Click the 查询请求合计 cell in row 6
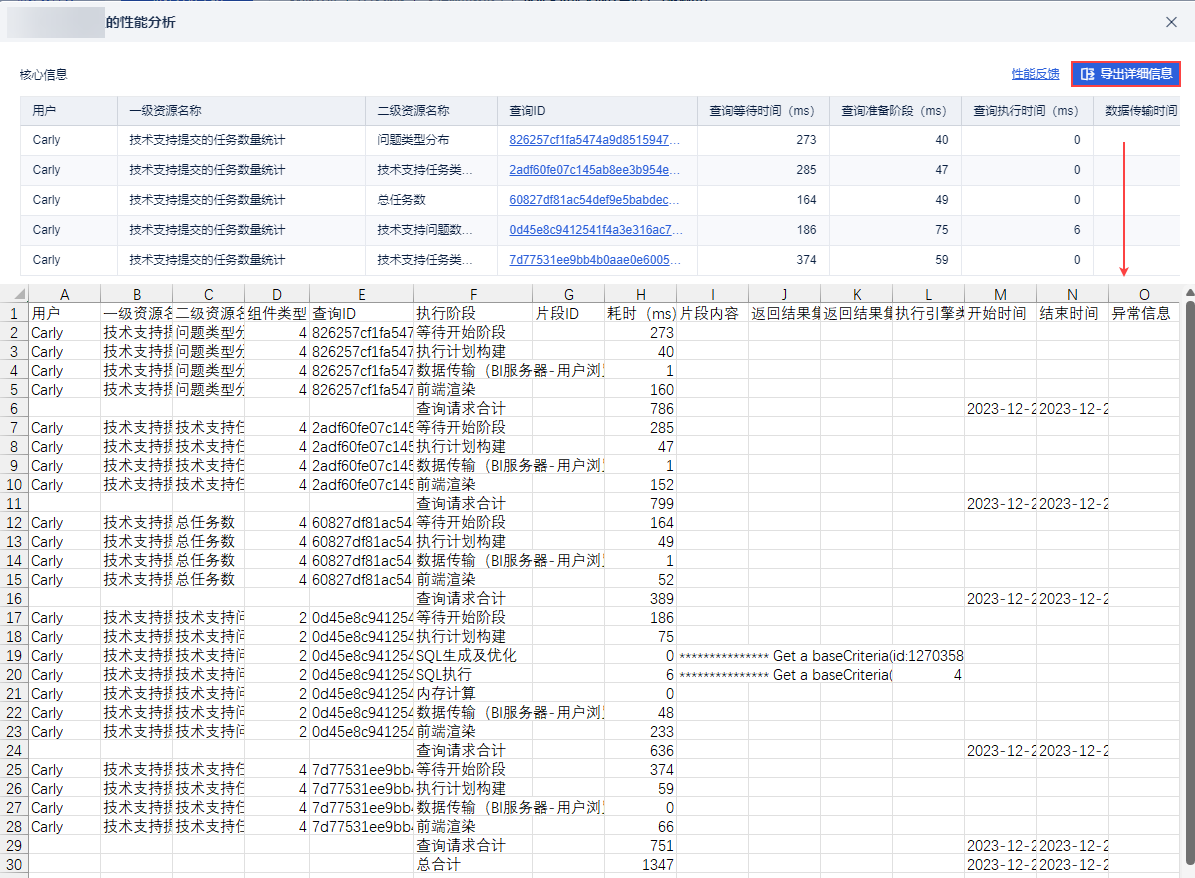 point(473,409)
